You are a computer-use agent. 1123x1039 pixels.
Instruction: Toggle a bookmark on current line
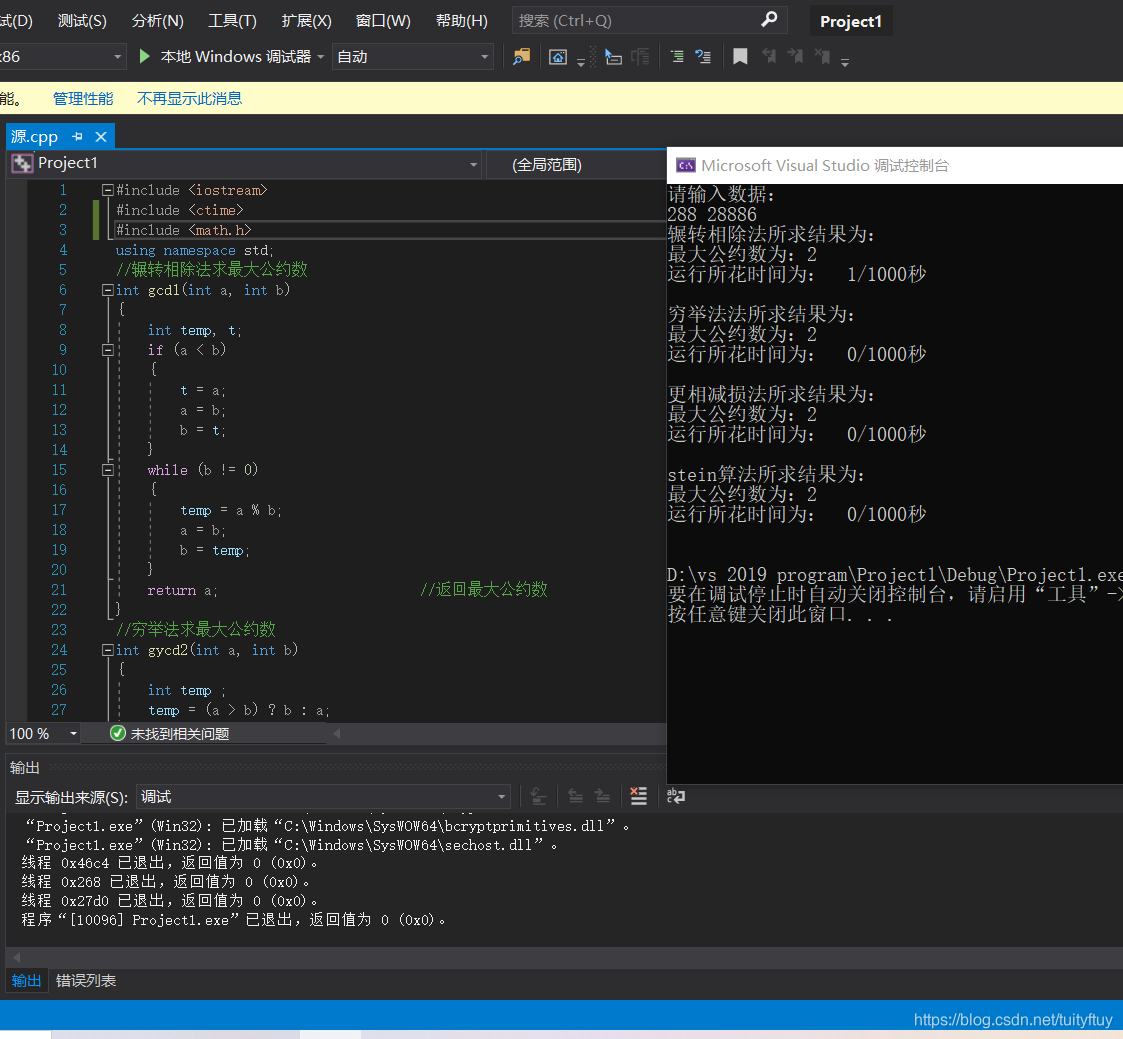(740, 56)
